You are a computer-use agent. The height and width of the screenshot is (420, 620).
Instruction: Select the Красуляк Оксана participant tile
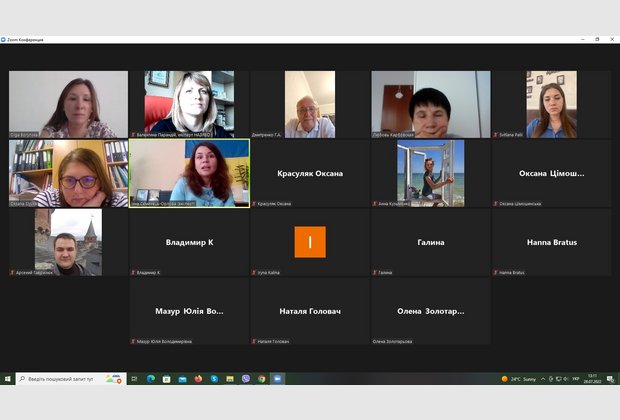coord(310,173)
